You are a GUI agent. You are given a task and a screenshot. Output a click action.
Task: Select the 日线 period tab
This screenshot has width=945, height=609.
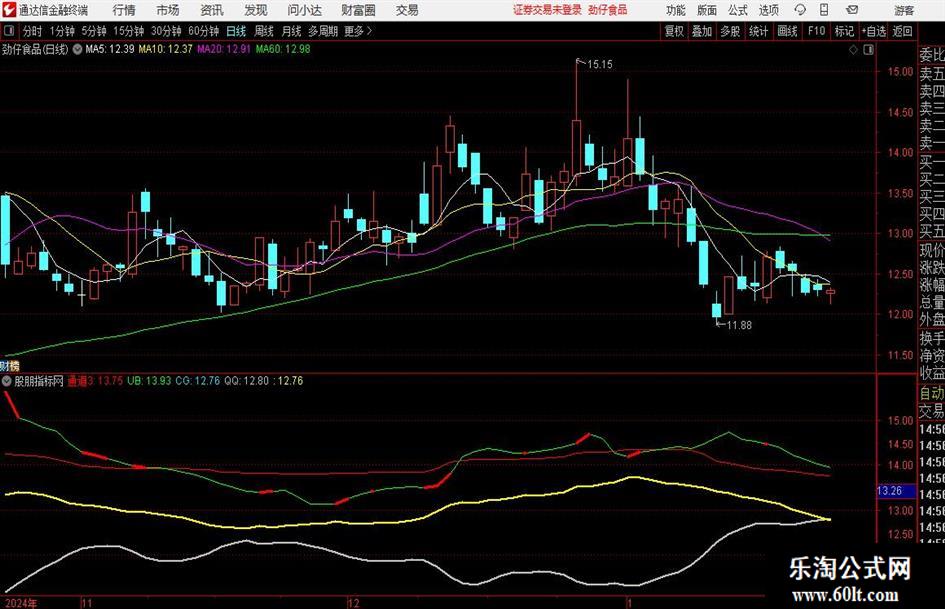236,31
